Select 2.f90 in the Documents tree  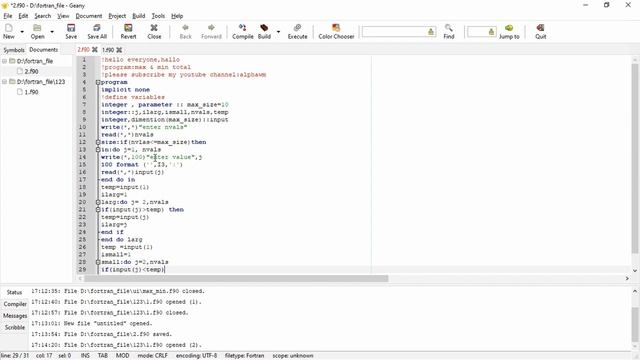pyautogui.click(x=31, y=71)
